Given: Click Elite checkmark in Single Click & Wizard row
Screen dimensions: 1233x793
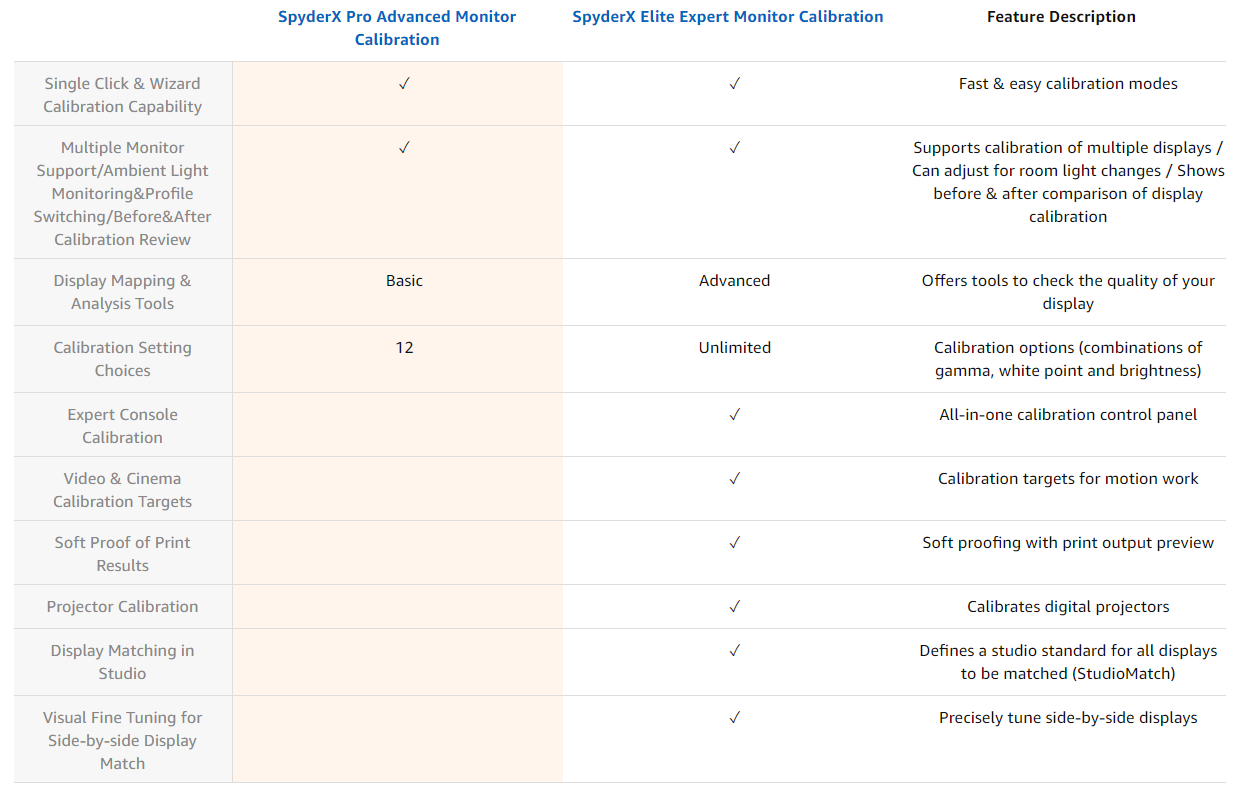Looking at the screenshot, I should point(734,84).
